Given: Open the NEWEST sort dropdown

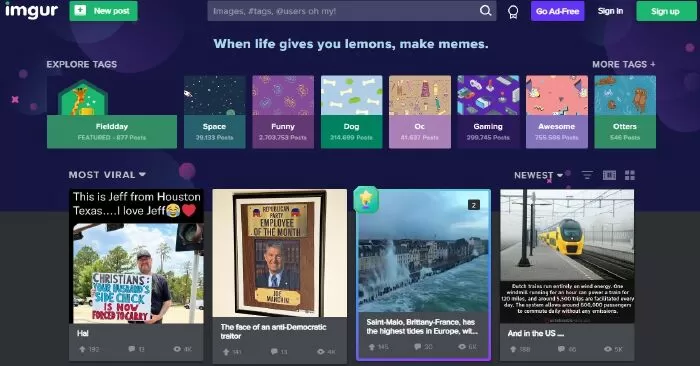Looking at the screenshot, I should pyautogui.click(x=538, y=175).
